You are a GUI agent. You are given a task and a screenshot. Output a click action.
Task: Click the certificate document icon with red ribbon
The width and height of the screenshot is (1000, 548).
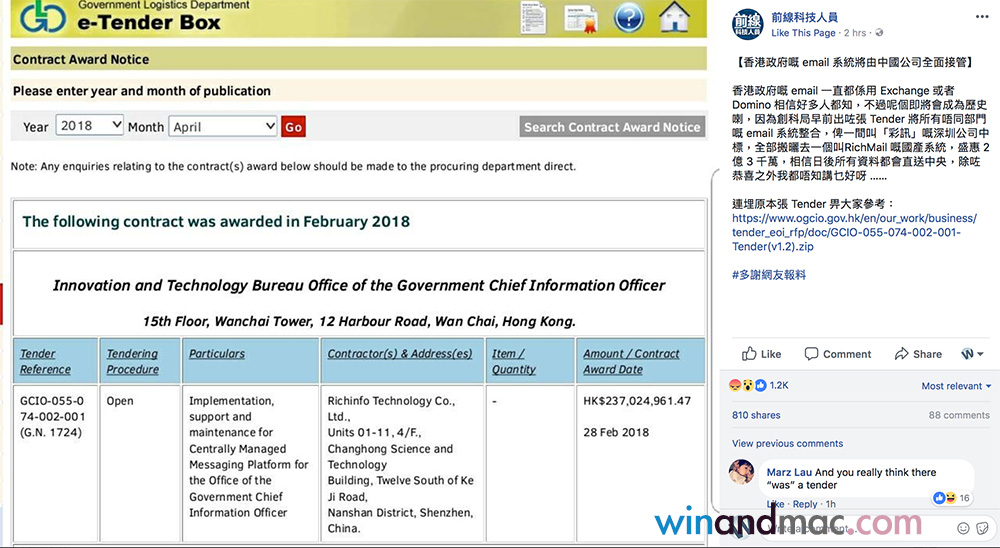(581, 17)
